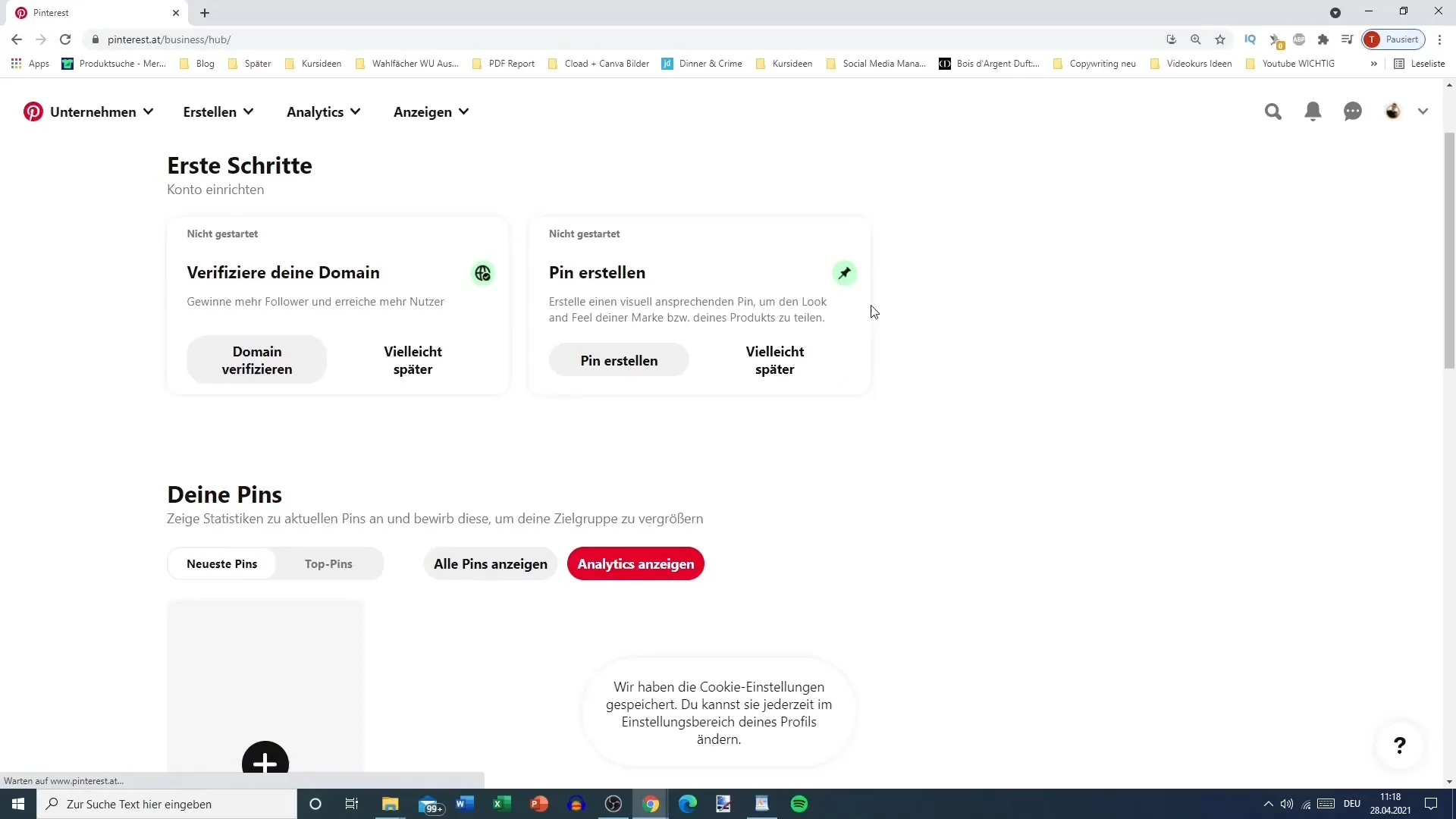Click the notifications bell icon

1314,111
